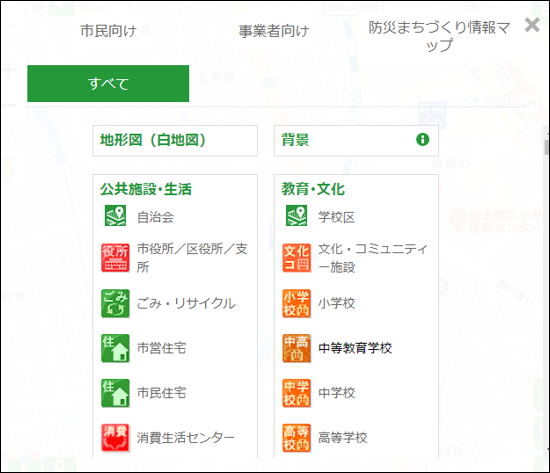Click the green すべて button
Screen dimensions: 550x473
108,84
